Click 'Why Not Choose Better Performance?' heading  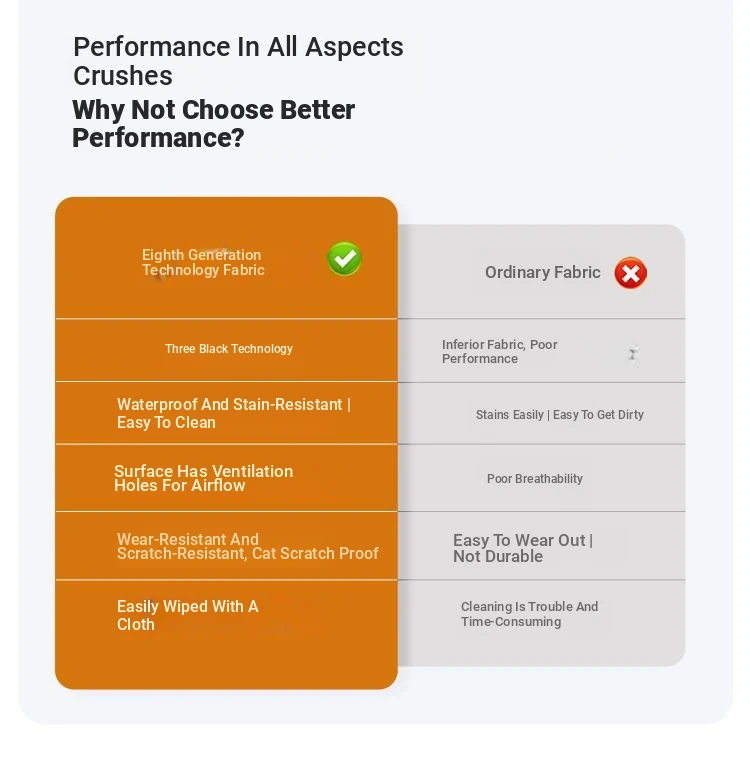pyautogui.click(x=213, y=123)
